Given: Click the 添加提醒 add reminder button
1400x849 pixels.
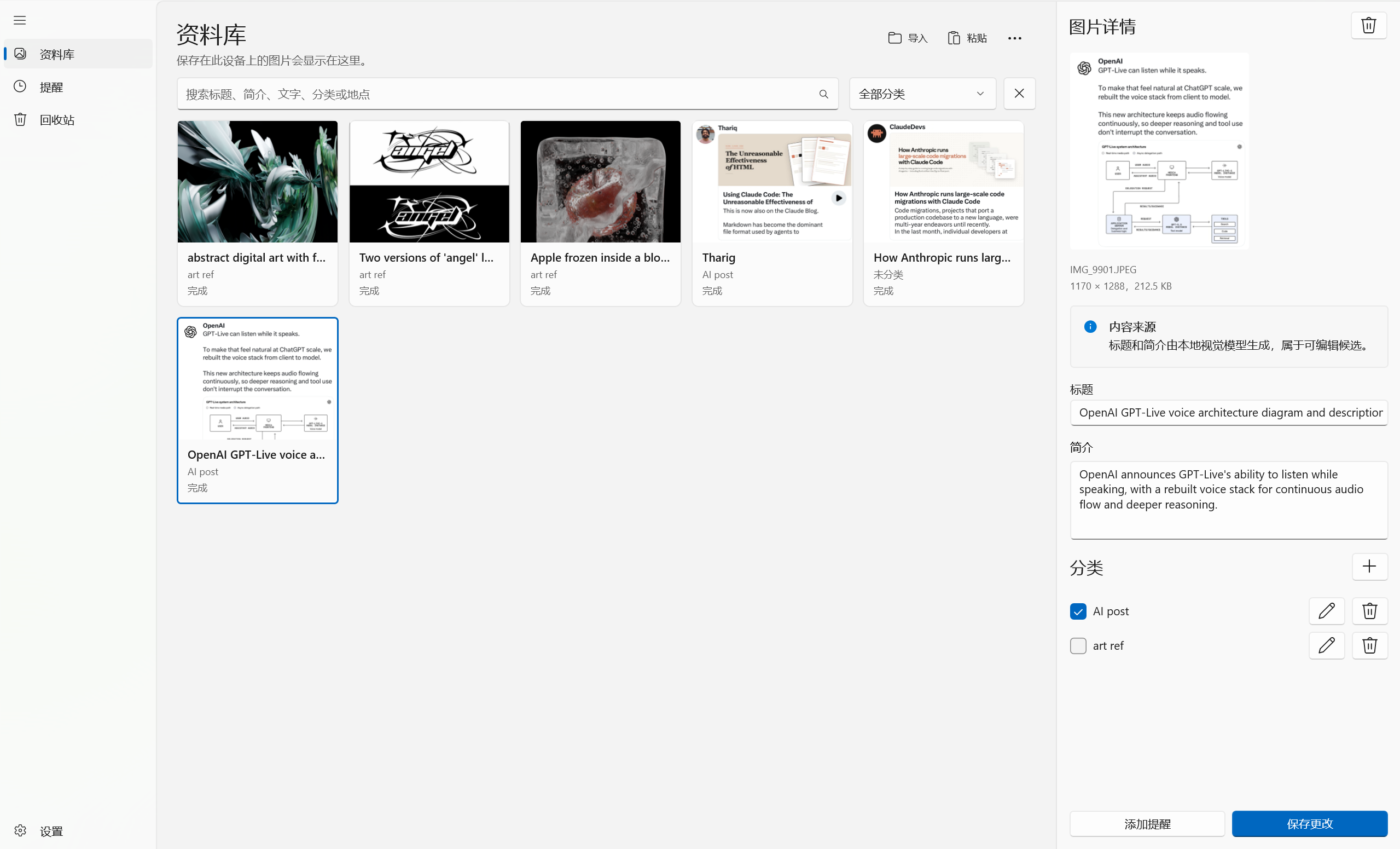Looking at the screenshot, I should point(1147,824).
